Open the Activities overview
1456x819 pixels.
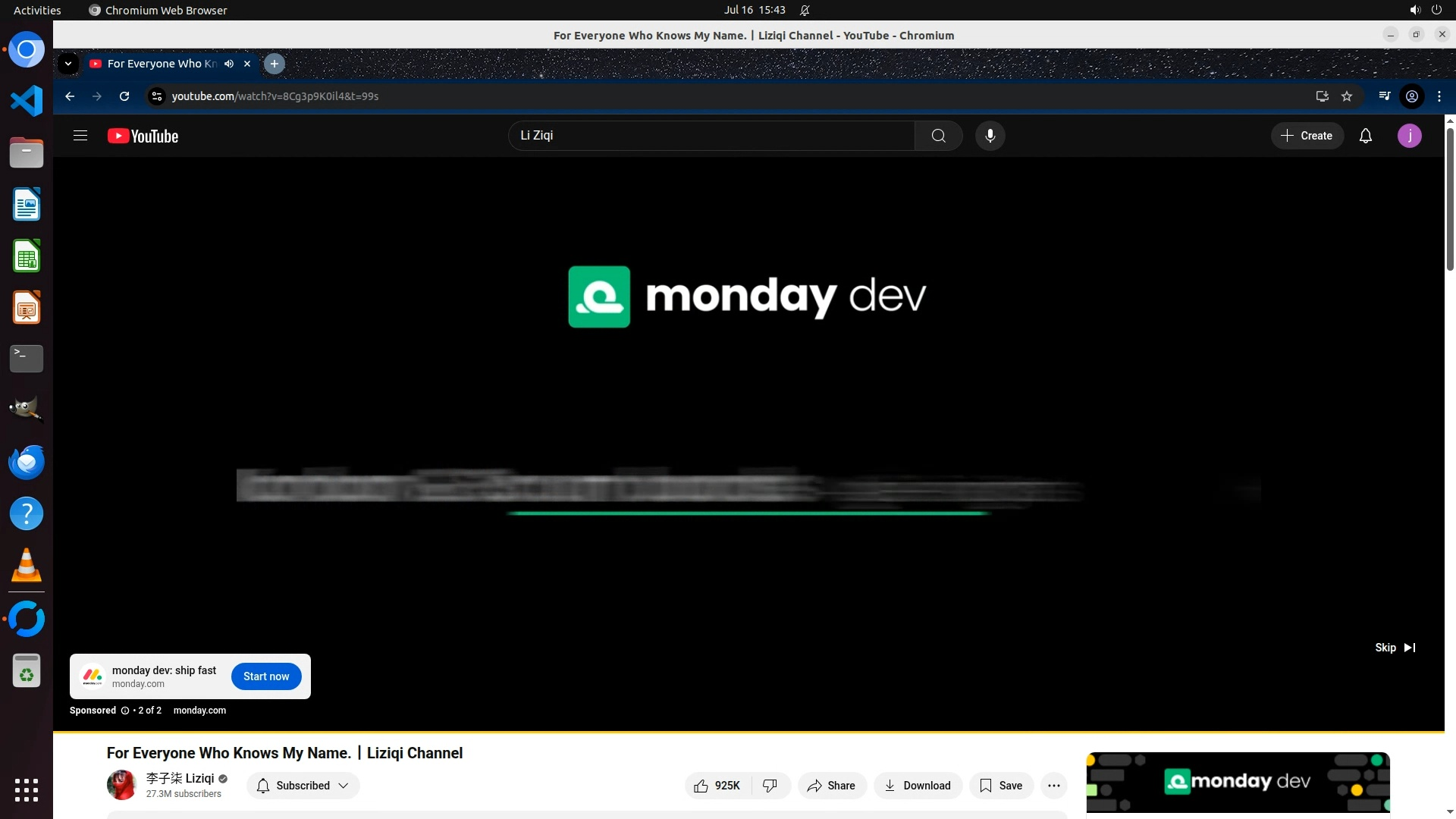[x=37, y=10]
